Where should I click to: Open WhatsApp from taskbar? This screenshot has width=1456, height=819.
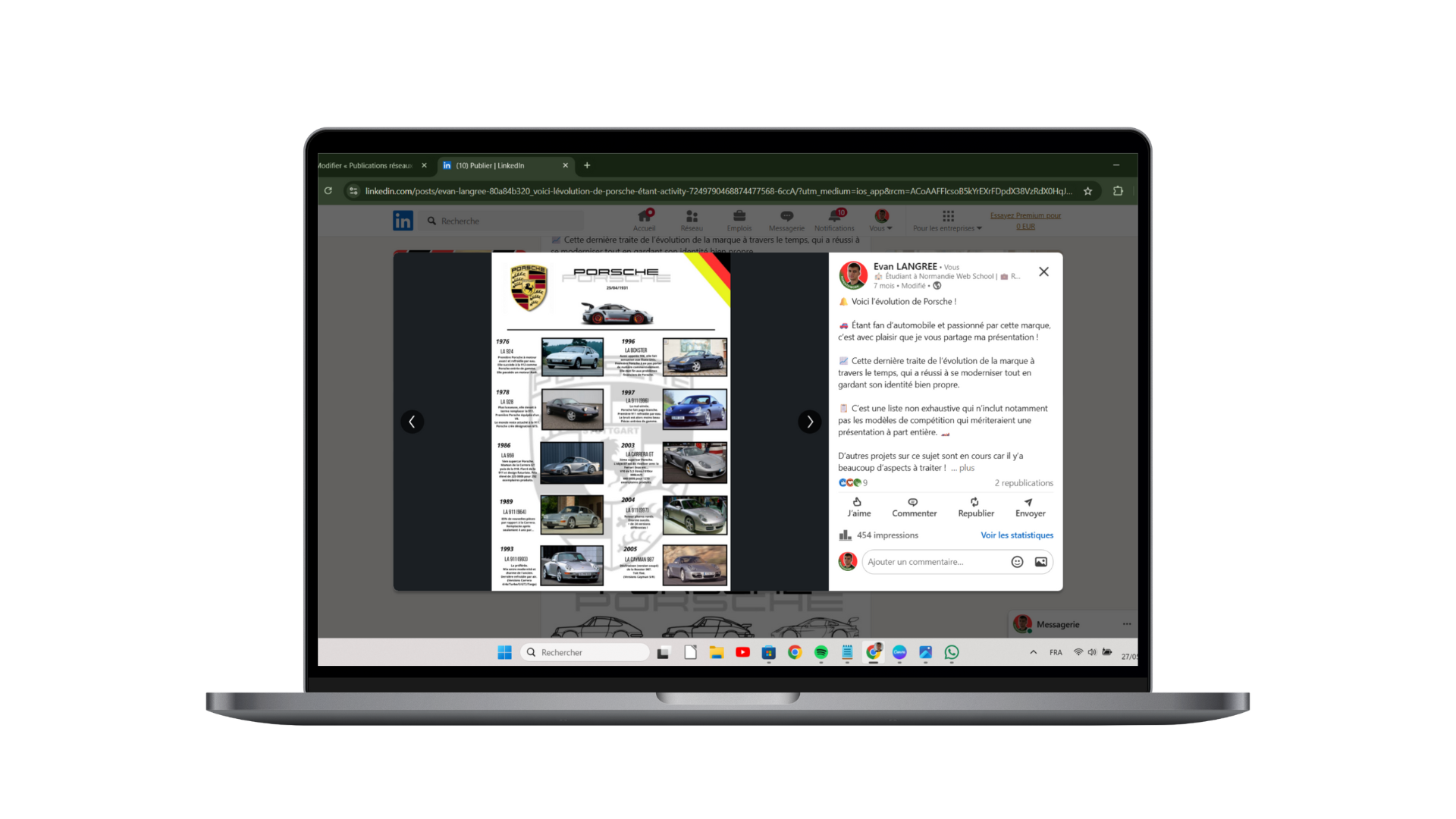click(x=952, y=652)
